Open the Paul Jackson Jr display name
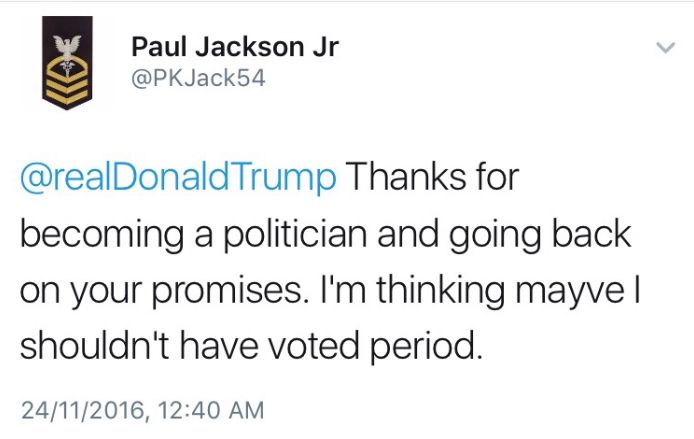694x439 pixels. [x=235, y=47]
